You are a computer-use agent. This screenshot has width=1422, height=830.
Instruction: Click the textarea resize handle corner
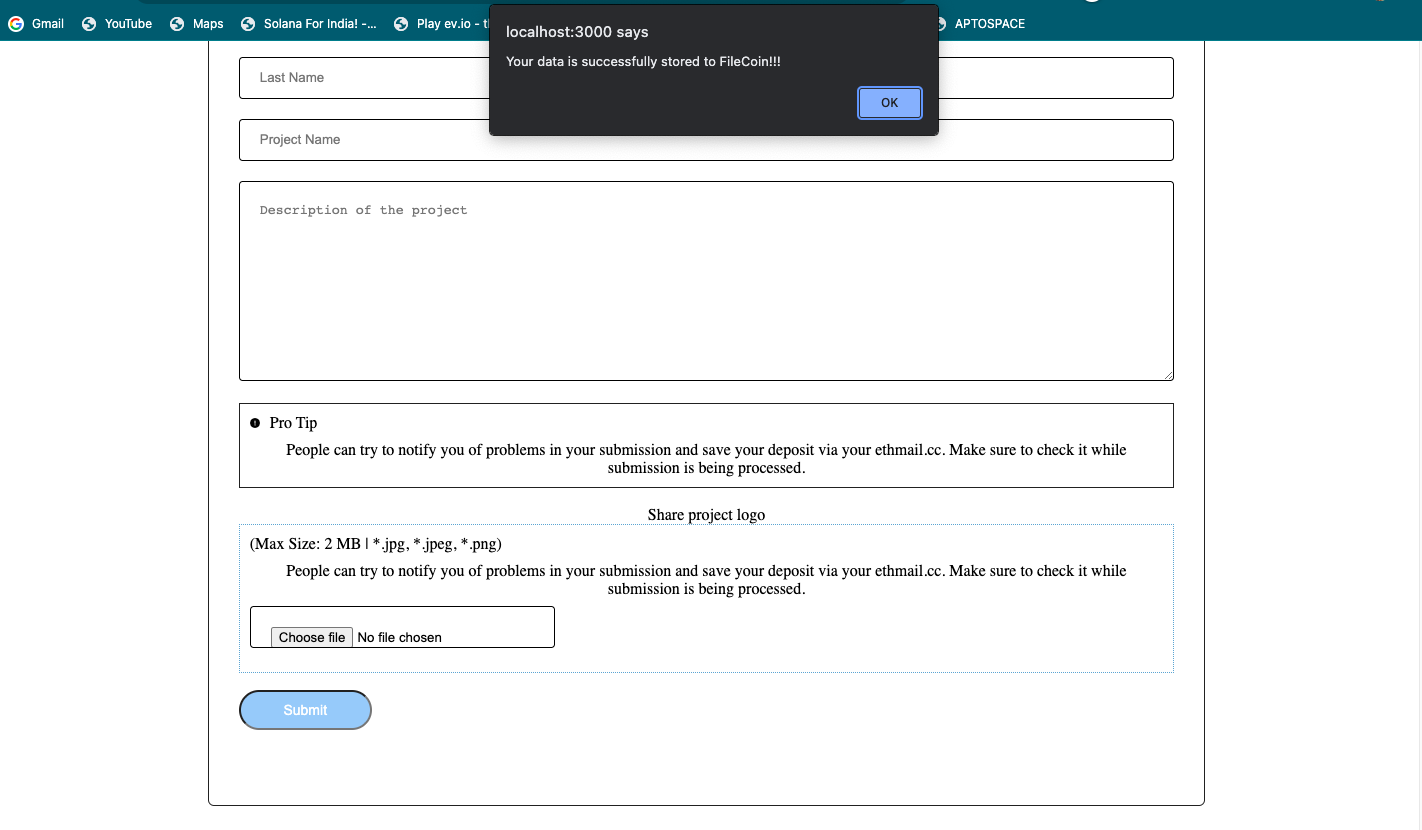click(1168, 375)
